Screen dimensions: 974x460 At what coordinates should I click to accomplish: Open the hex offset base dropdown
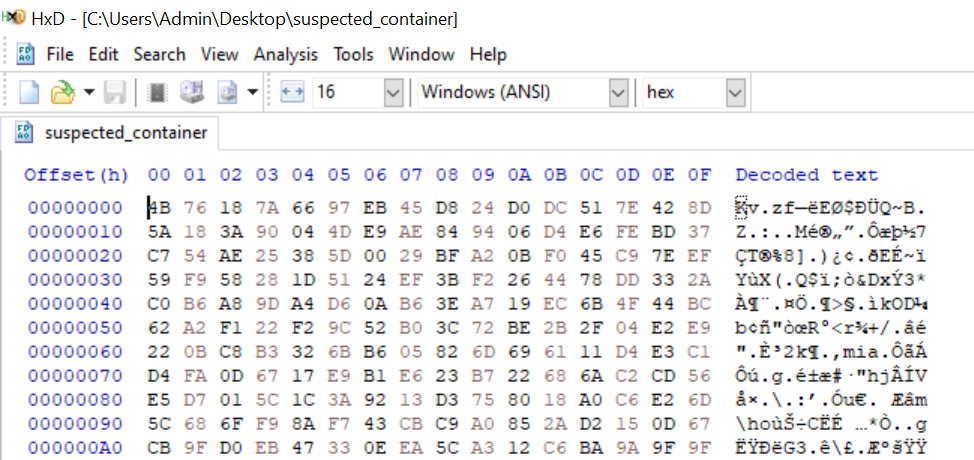tap(735, 93)
